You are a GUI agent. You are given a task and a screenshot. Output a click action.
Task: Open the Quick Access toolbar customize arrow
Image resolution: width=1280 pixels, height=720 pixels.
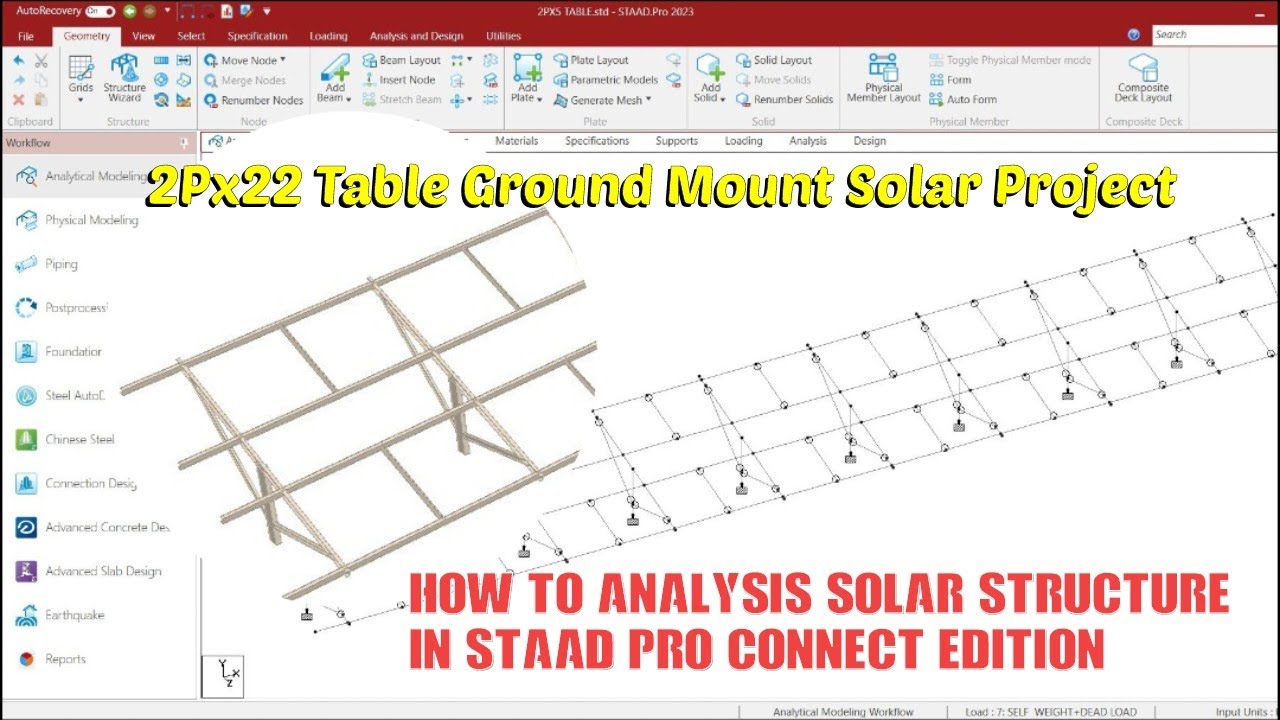(267, 11)
